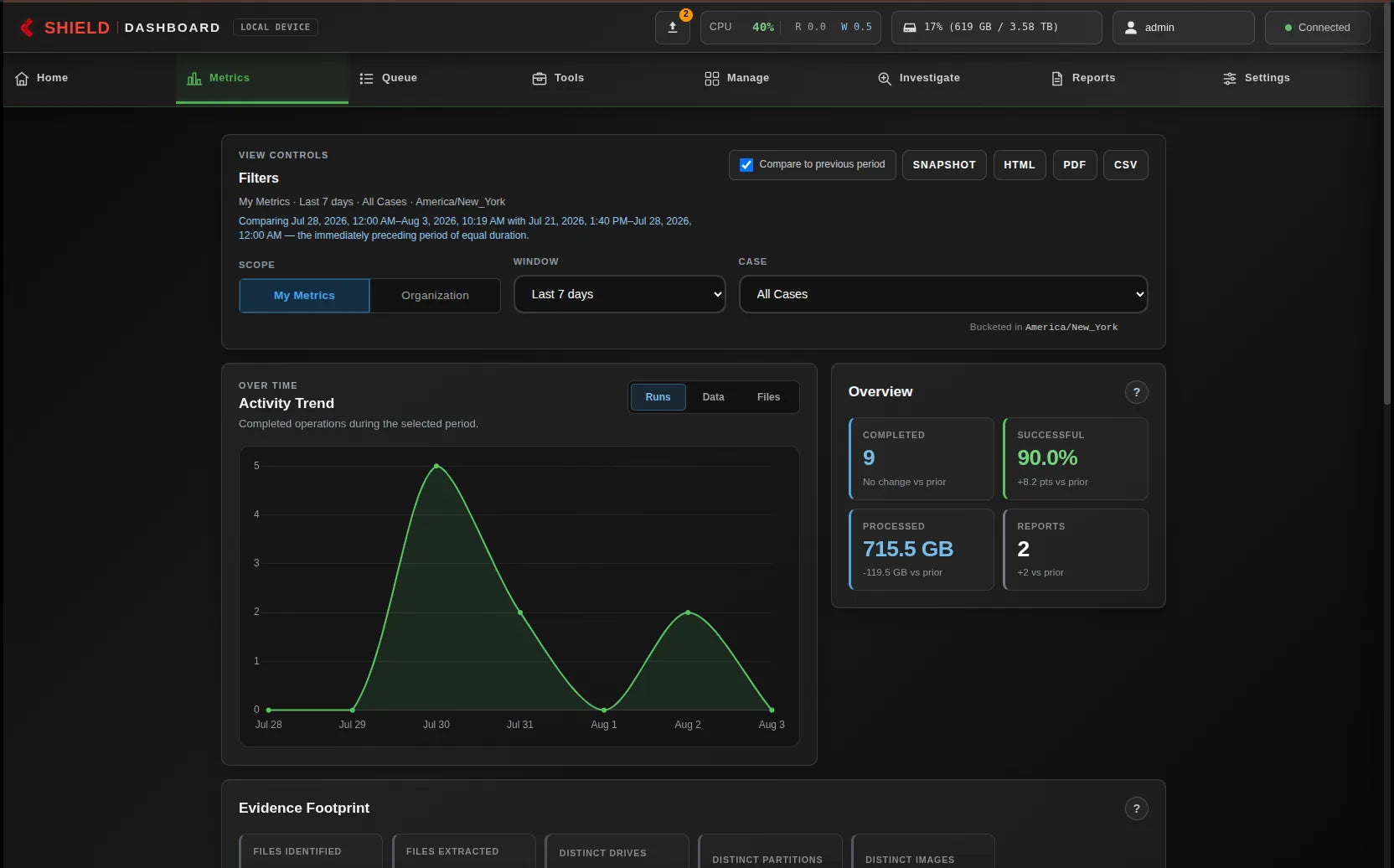Click the FILES EXTRACTED card
This screenshot has height=868, width=1394.
(x=463, y=851)
